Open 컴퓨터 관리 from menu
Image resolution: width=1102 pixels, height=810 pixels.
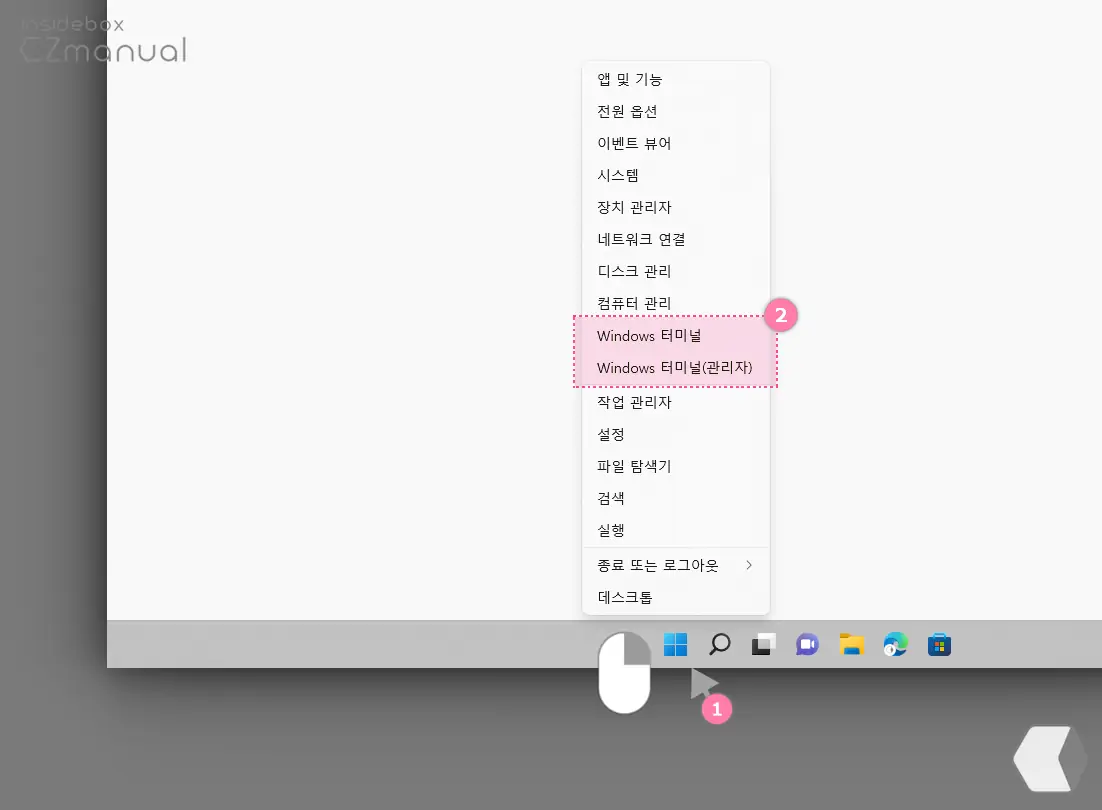(676, 303)
